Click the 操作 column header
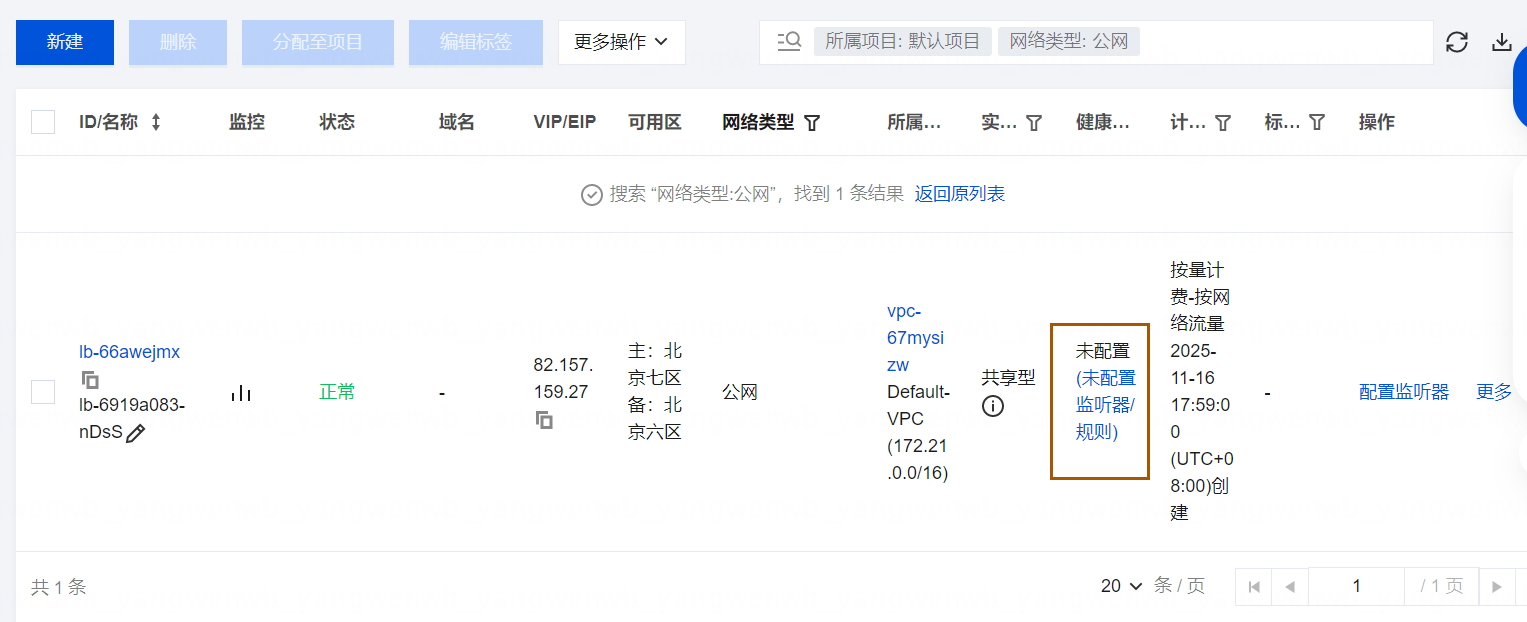The width and height of the screenshot is (1527, 622). pos(1377,122)
